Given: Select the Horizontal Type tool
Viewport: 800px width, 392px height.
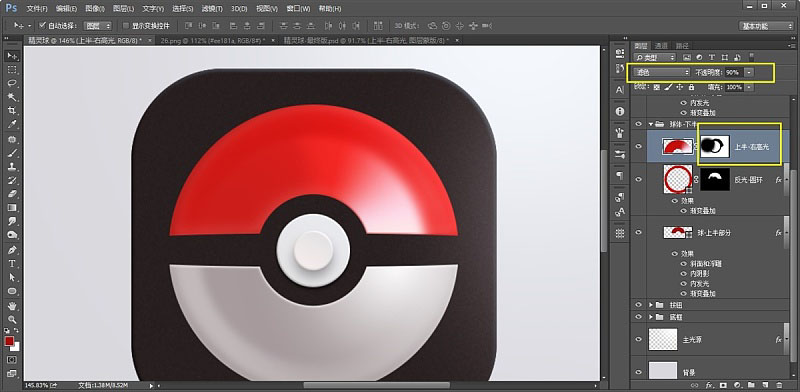Looking at the screenshot, I should tap(12, 264).
